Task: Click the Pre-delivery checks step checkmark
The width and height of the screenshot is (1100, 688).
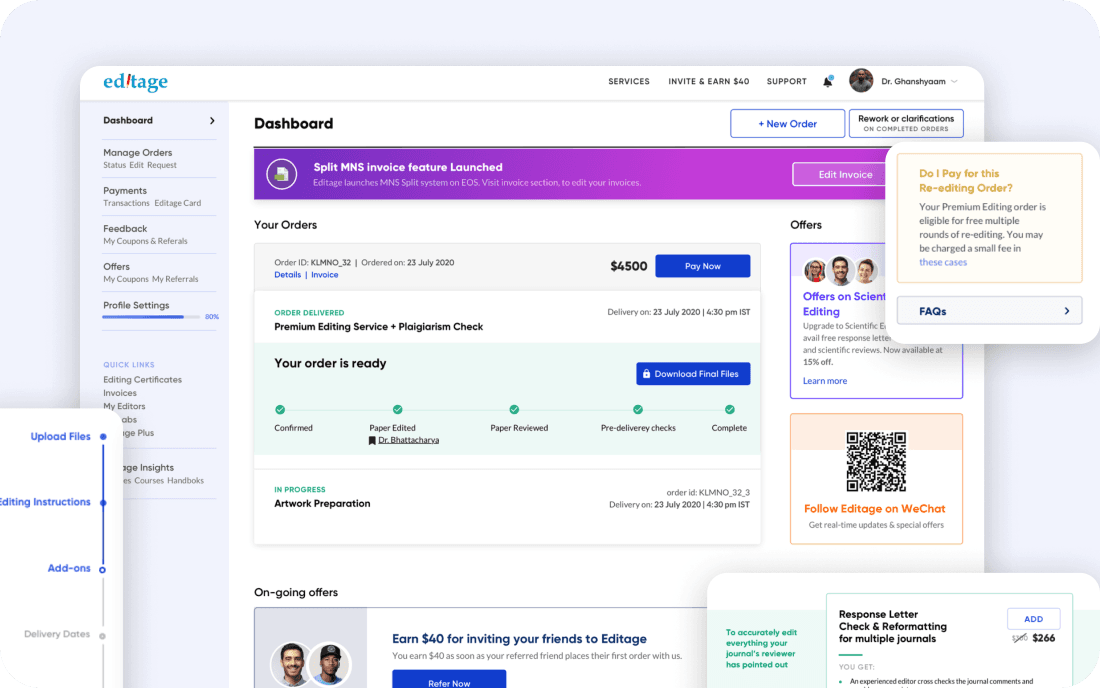Action: [638, 410]
